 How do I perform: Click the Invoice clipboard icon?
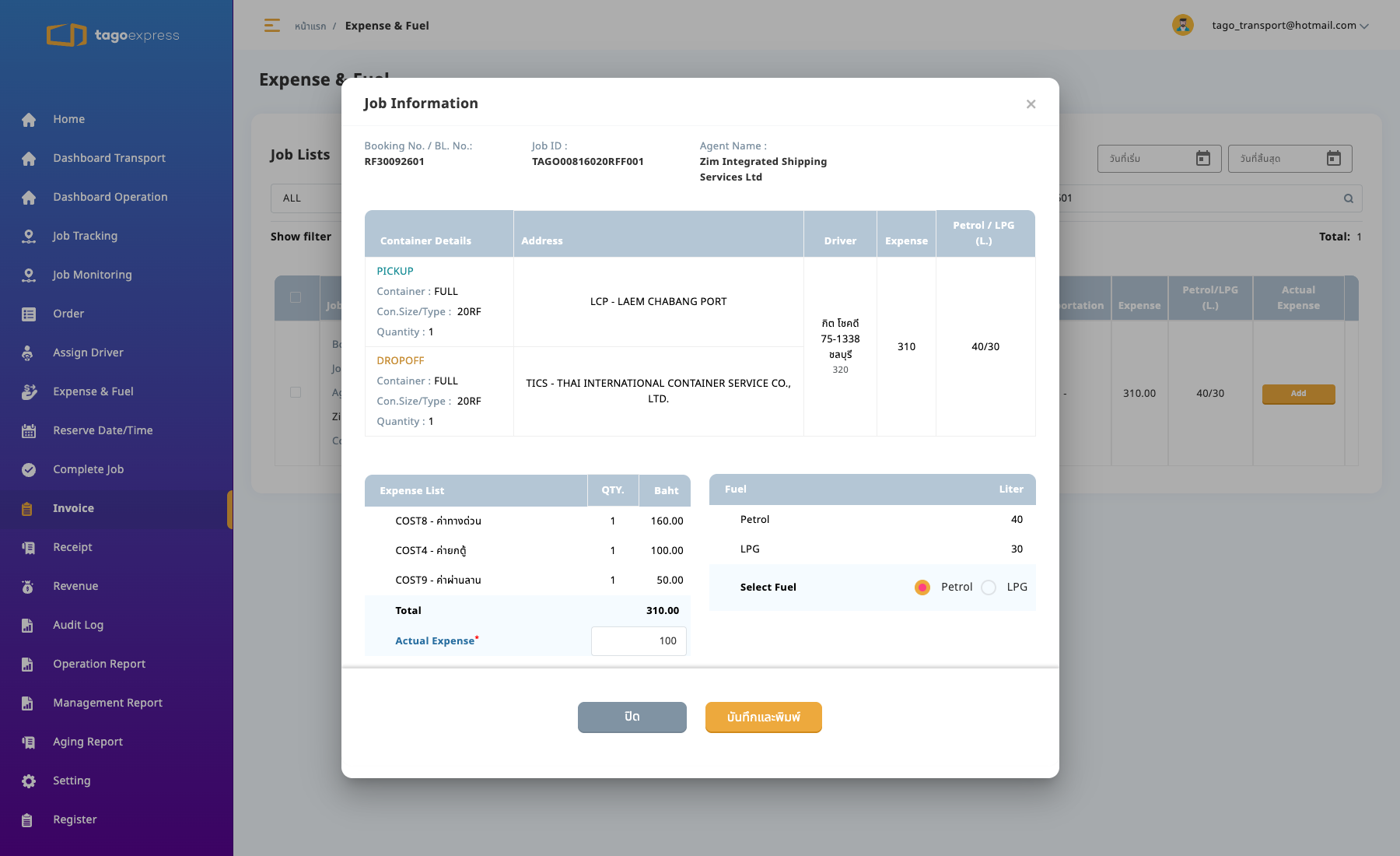tap(27, 509)
